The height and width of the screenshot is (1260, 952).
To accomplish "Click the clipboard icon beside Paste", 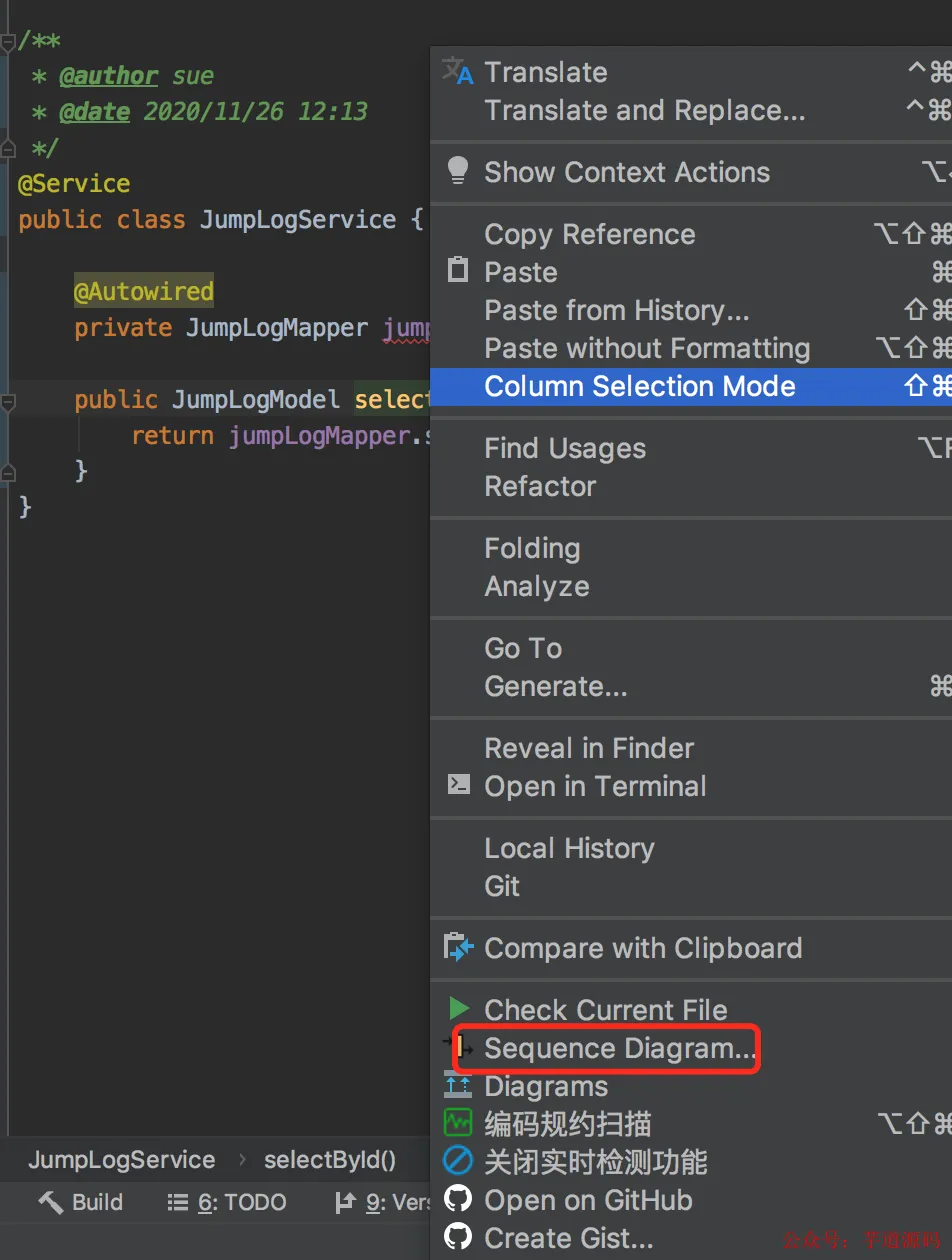I will coord(458,270).
